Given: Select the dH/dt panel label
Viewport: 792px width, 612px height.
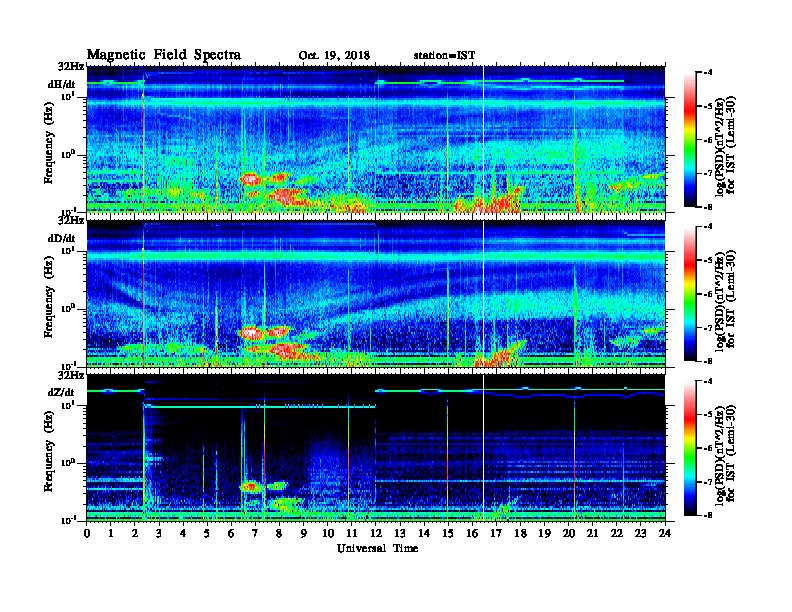Looking at the screenshot, I should click(61, 84).
